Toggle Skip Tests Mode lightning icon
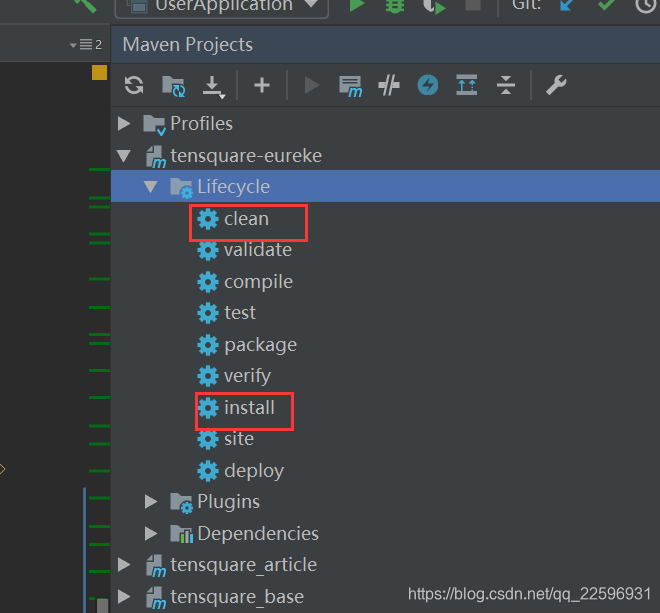This screenshot has width=660, height=613. [x=428, y=85]
